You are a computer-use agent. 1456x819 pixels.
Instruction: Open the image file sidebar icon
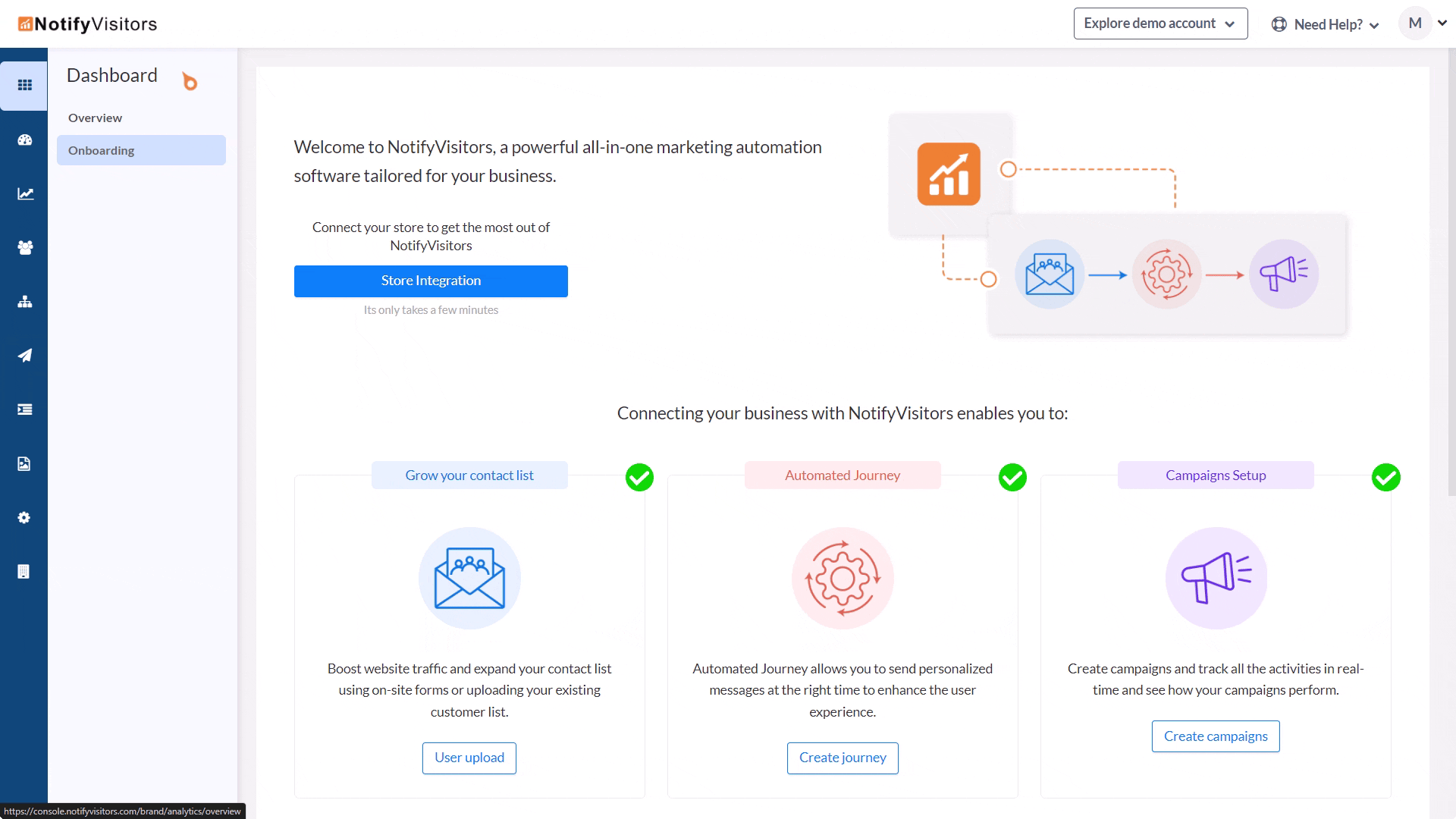24,464
